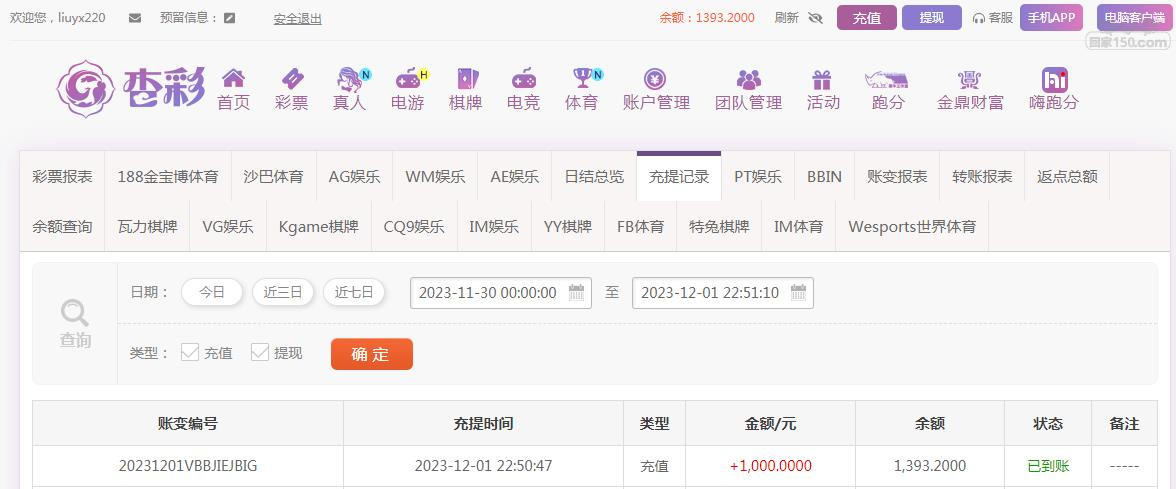Image resolution: width=1176 pixels, height=489 pixels.
Task: Click the mail envelope icon
Action: pos(135,18)
